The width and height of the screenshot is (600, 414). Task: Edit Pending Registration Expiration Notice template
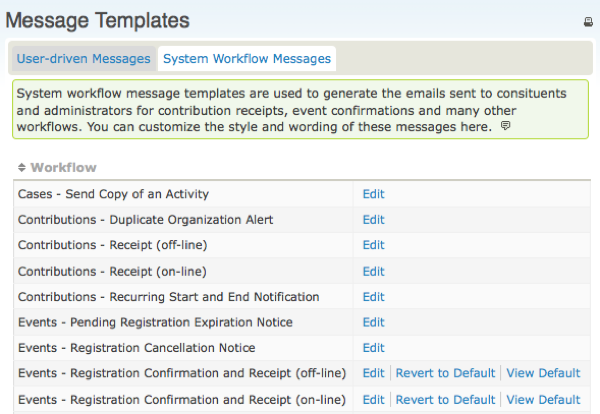[373, 322]
